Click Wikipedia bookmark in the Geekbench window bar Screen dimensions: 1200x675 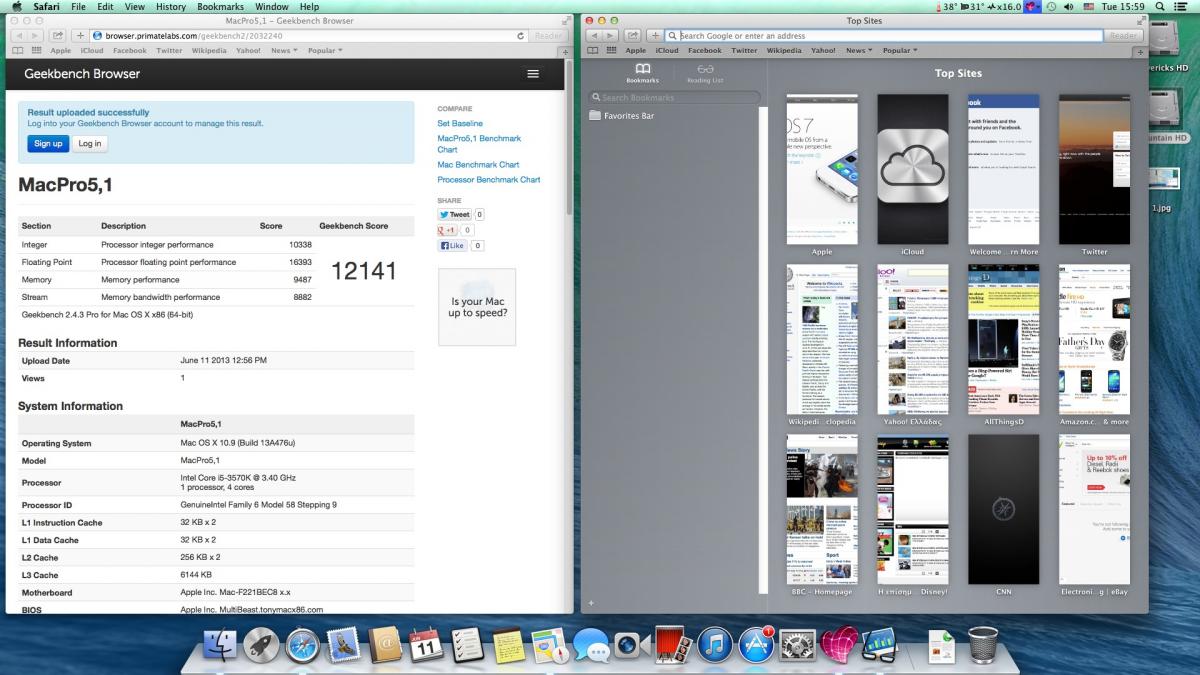209,50
